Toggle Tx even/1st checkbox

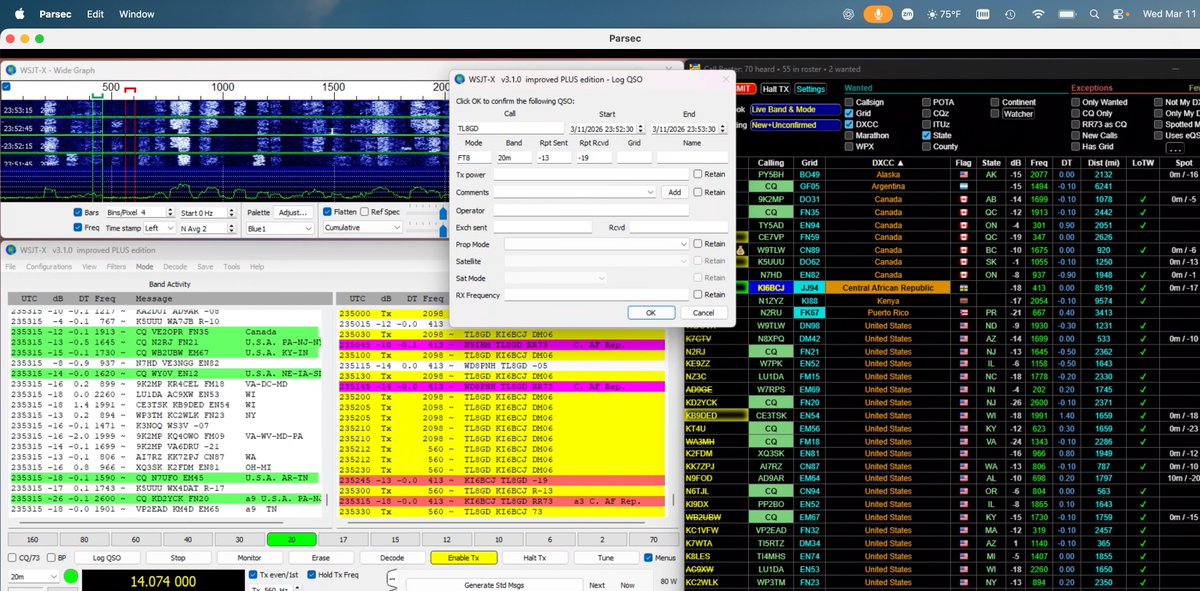point(252,575)
